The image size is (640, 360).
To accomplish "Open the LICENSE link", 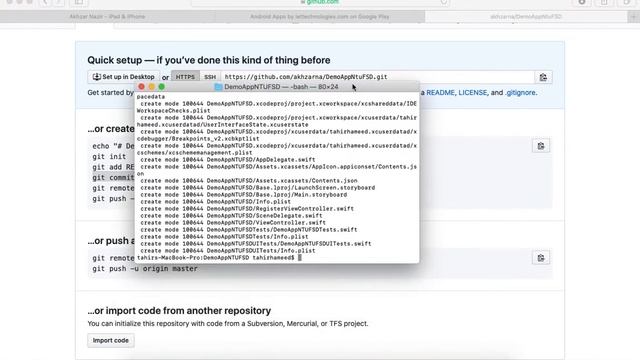I will 473,93.
